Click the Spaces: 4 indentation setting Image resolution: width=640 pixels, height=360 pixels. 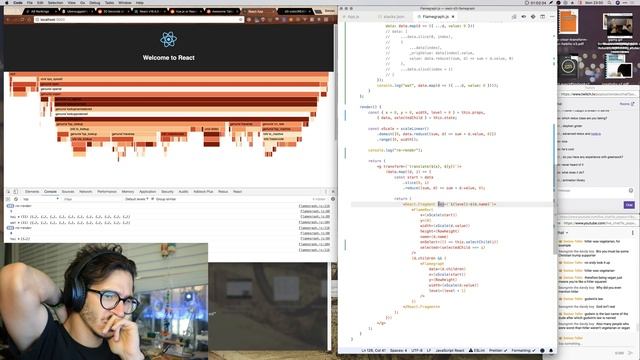[x=398, y=351]
